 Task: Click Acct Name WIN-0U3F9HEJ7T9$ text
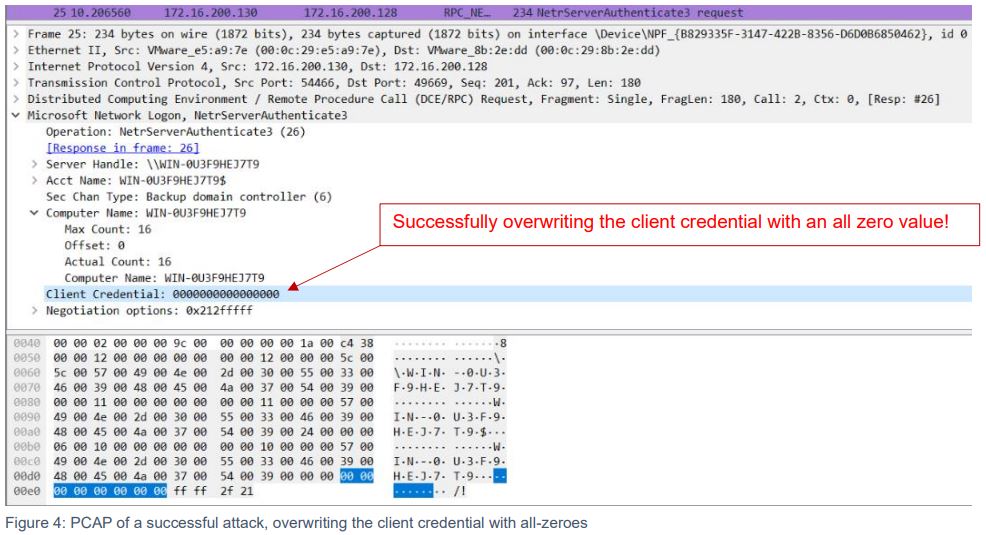click(x=136, y=180)
